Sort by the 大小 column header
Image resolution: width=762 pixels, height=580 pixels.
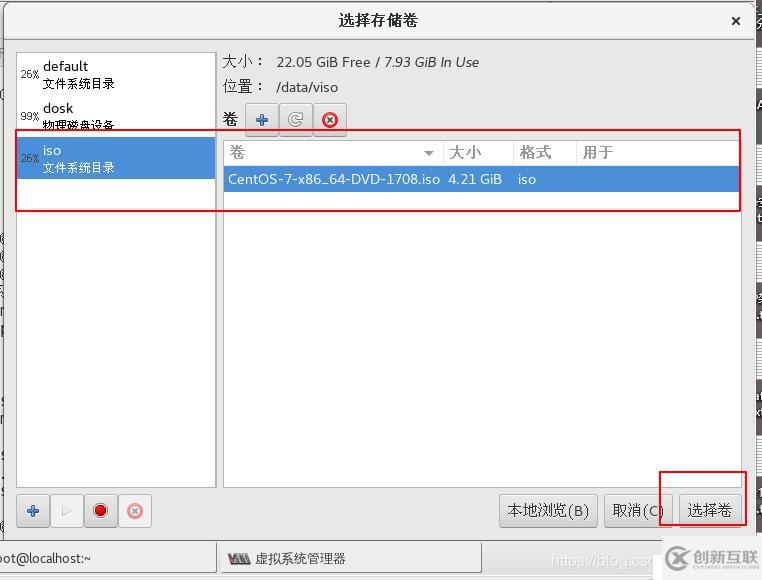tap(478, 153)
